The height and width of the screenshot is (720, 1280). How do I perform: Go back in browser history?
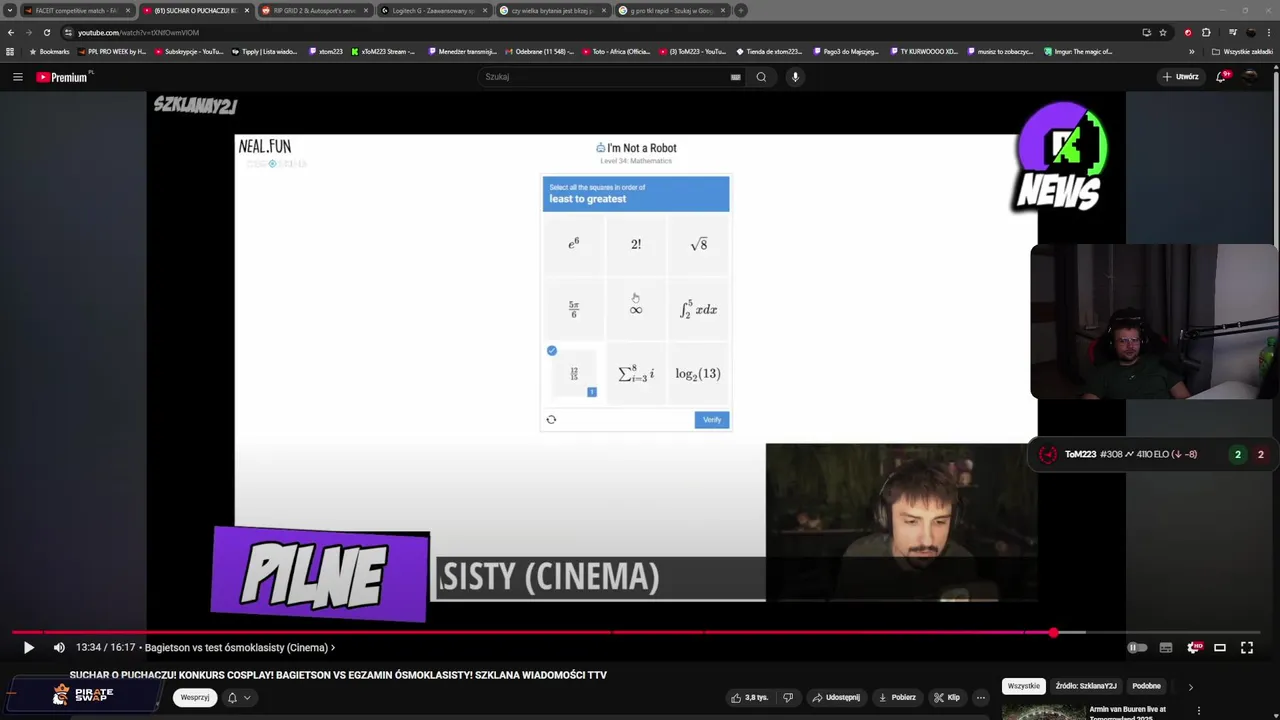[10, 32]
